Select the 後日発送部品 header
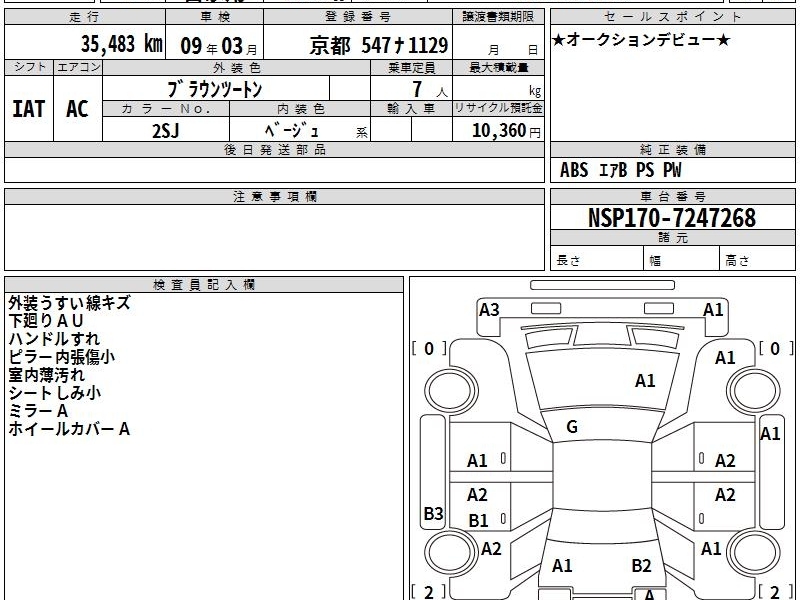This screenshot has height=600, width=800. (274, 149)
